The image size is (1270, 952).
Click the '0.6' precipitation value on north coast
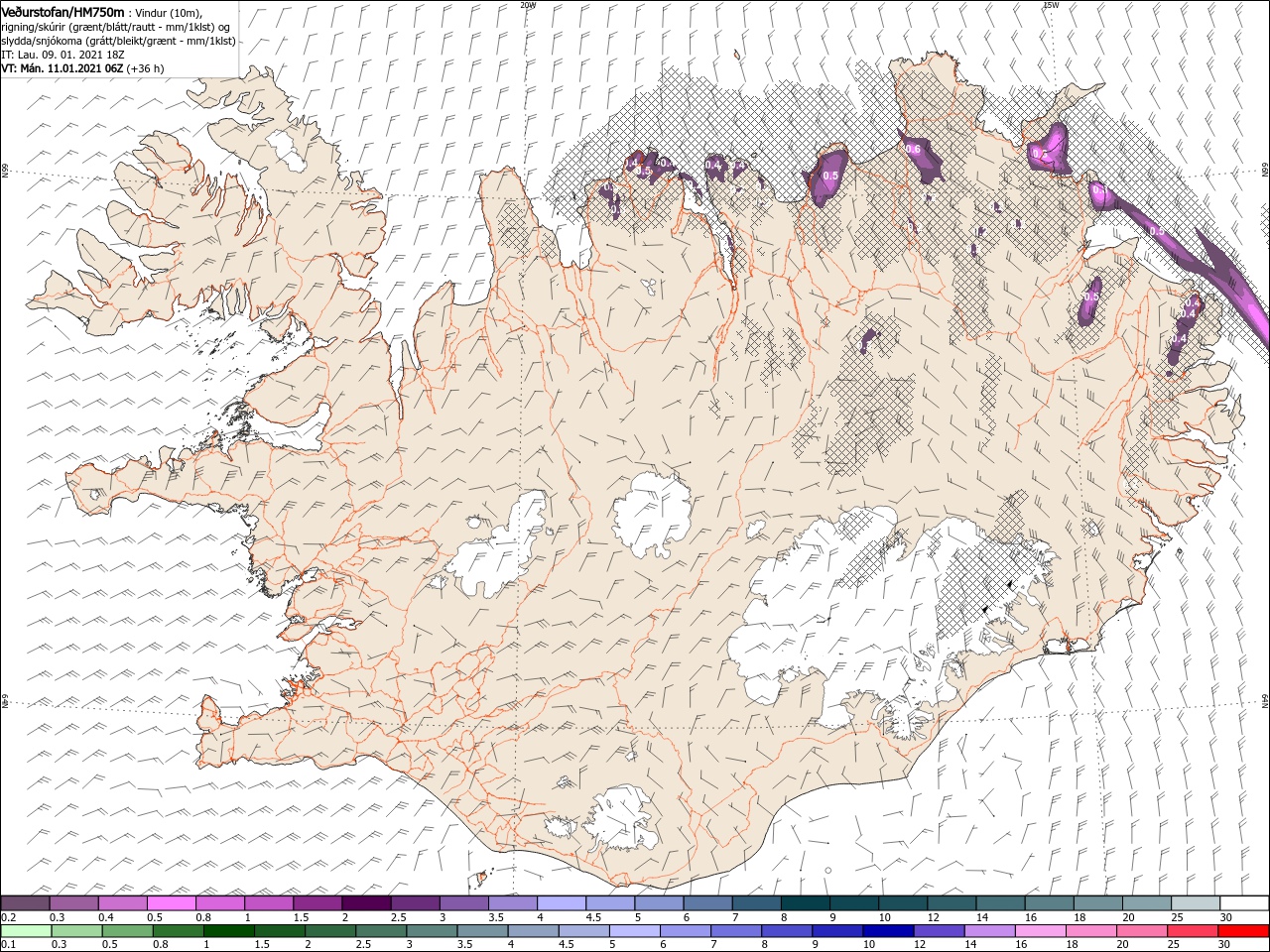click(913, 149)
